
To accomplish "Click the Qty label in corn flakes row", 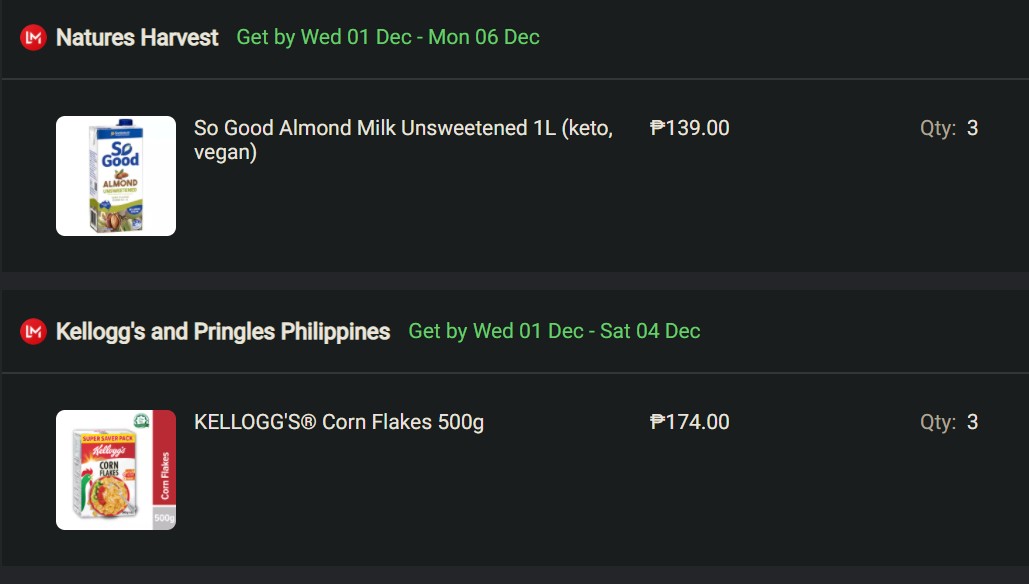I will tap(938, 422).
